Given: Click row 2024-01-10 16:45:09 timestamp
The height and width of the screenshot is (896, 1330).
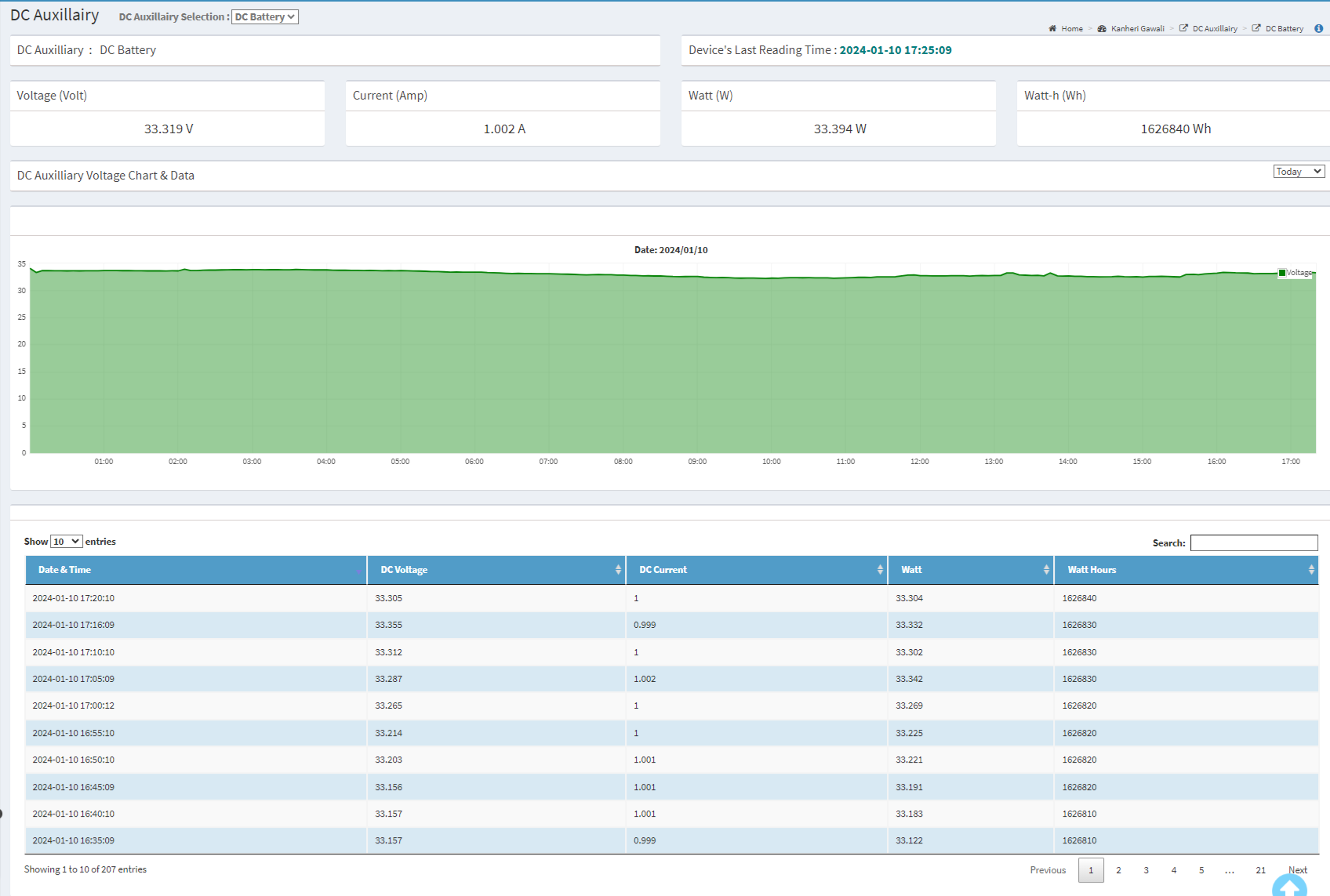Looking at the screenshot, I should coord(74,787).
